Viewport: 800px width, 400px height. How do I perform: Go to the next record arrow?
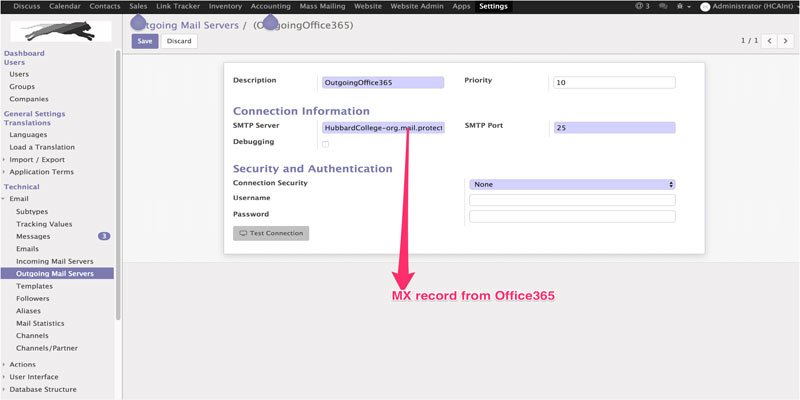coord(785,41)
